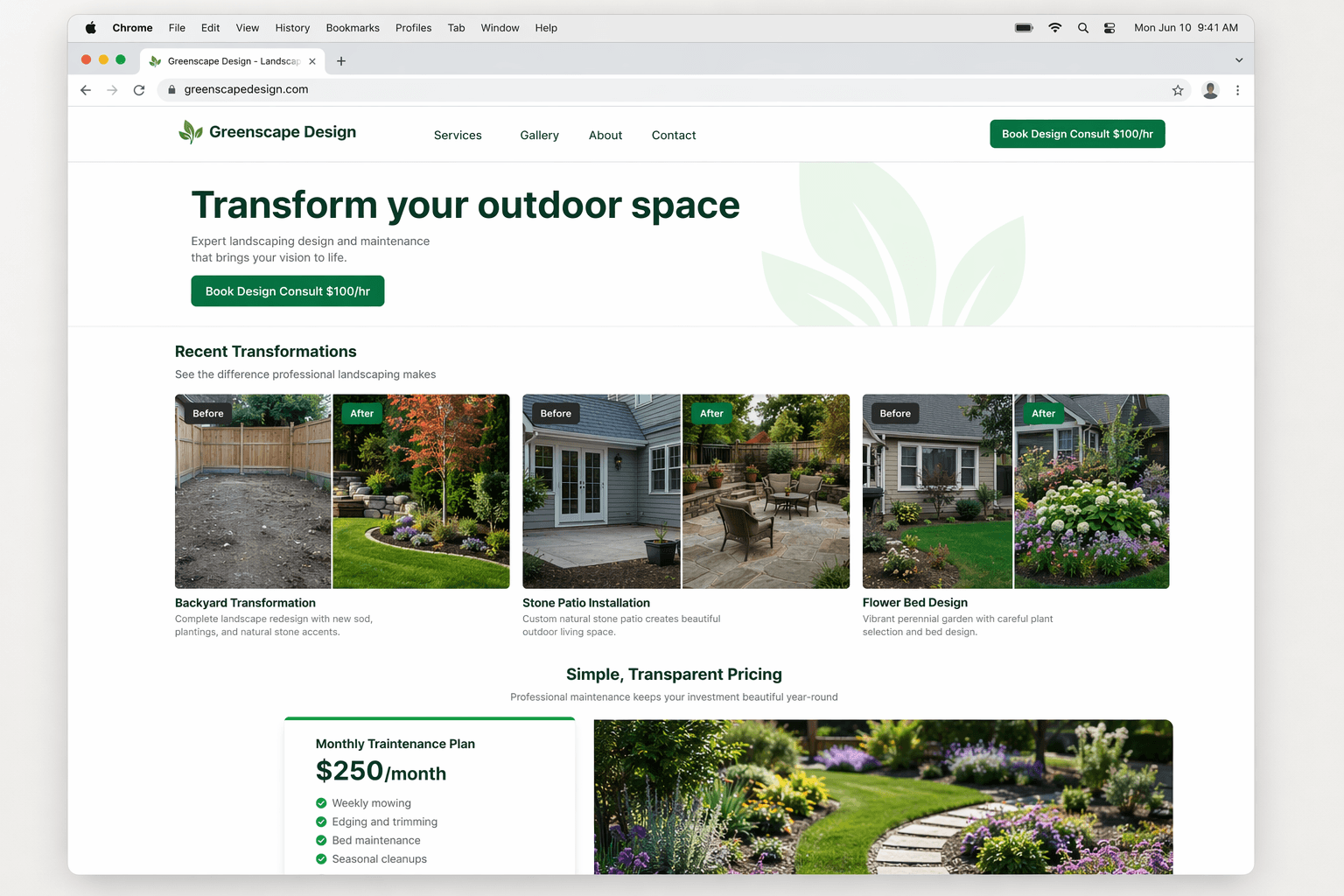
Task: Open Backyard Transformation before photo
Action: 253,491
